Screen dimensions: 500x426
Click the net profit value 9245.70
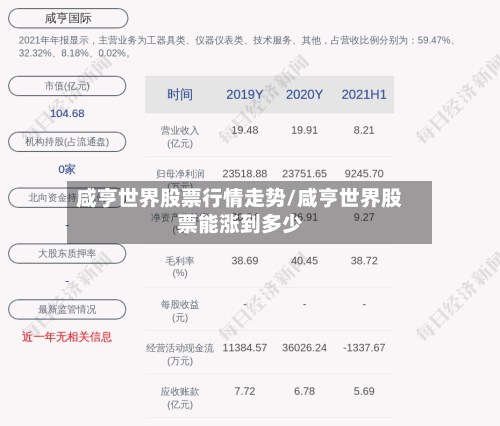(364, 174)
